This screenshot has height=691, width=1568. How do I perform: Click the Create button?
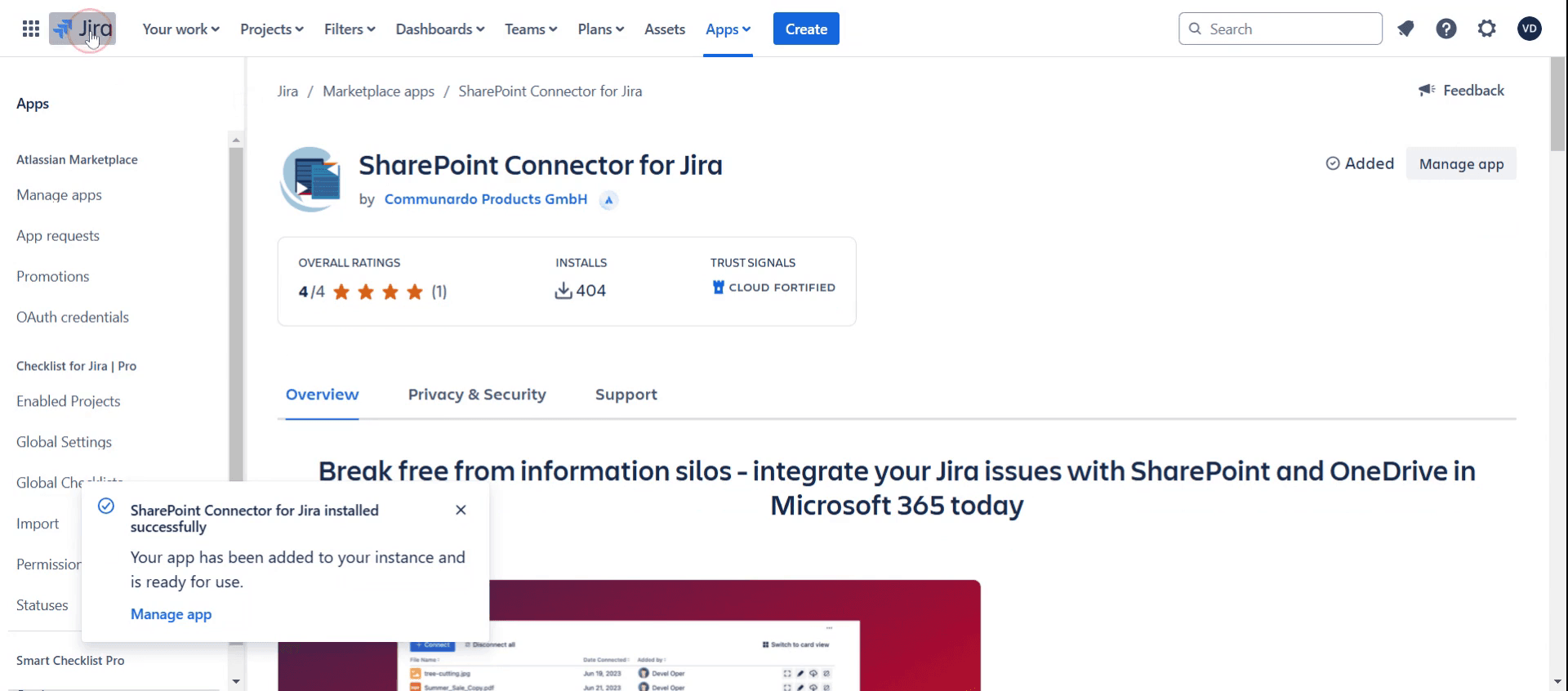(806, 29)
